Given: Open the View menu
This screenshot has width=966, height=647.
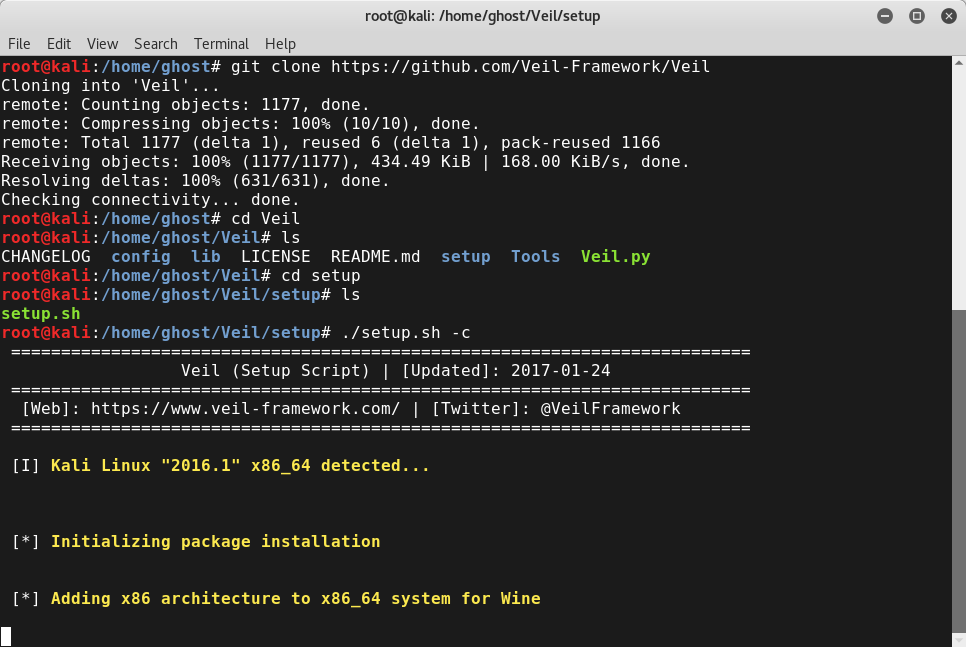Looking at the screenshot, I should click(102, 44).
